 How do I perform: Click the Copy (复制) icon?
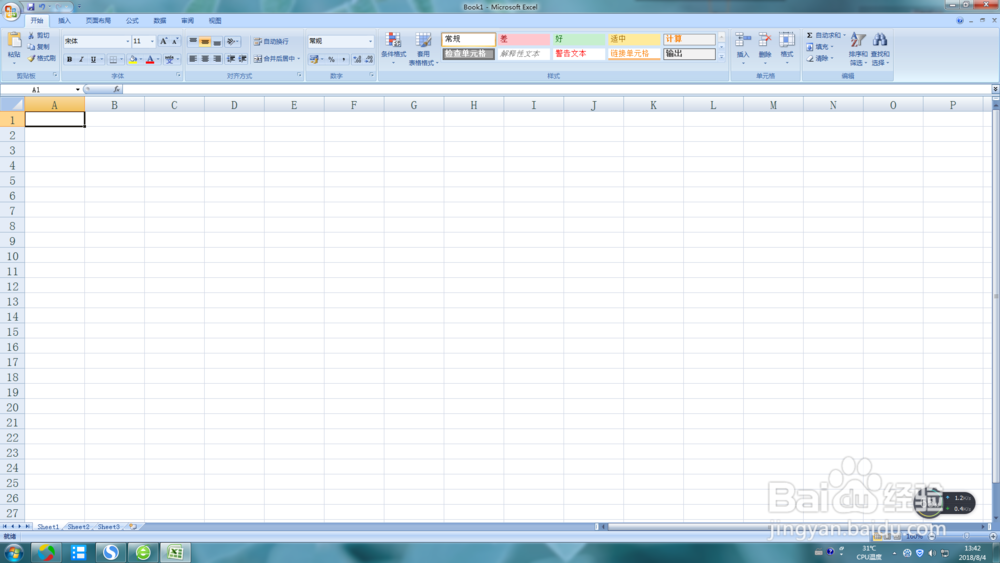(31, 47)
